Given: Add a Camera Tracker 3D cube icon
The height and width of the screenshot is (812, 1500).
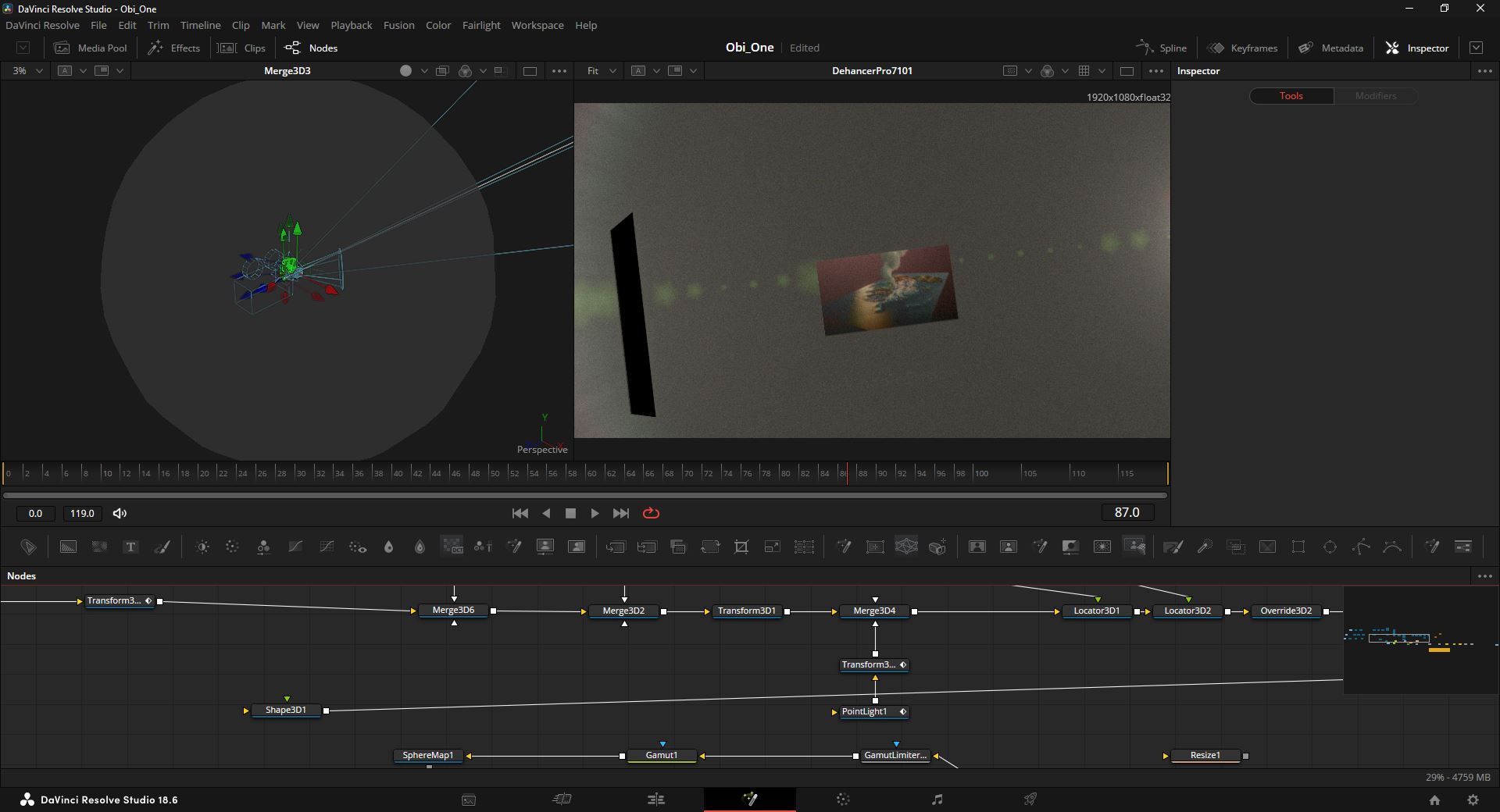Looking at the screenshot, I should pos(937,547).
